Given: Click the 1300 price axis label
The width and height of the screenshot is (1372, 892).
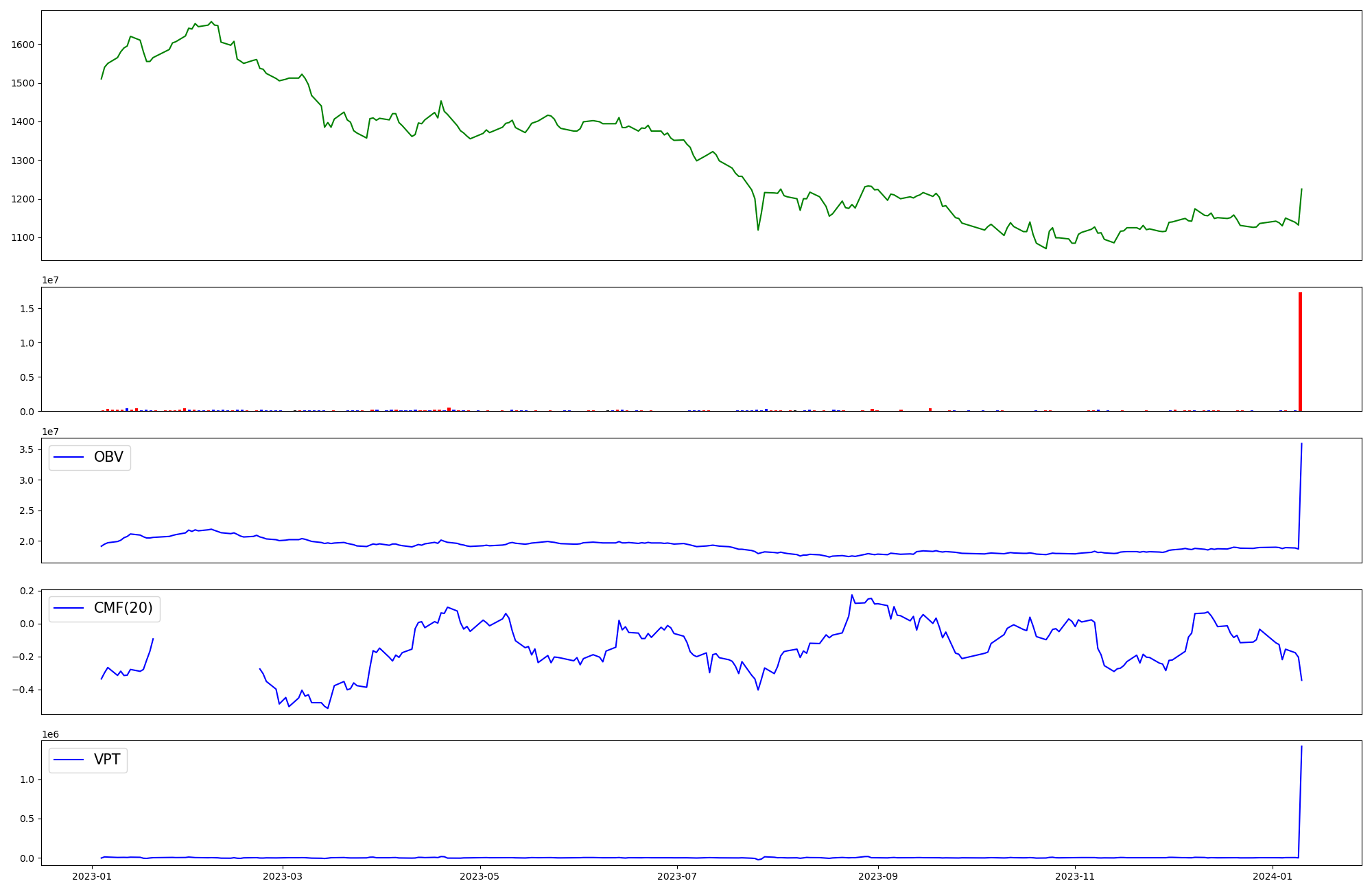Looking at the screenshot, I should click(x=23, y=161).
